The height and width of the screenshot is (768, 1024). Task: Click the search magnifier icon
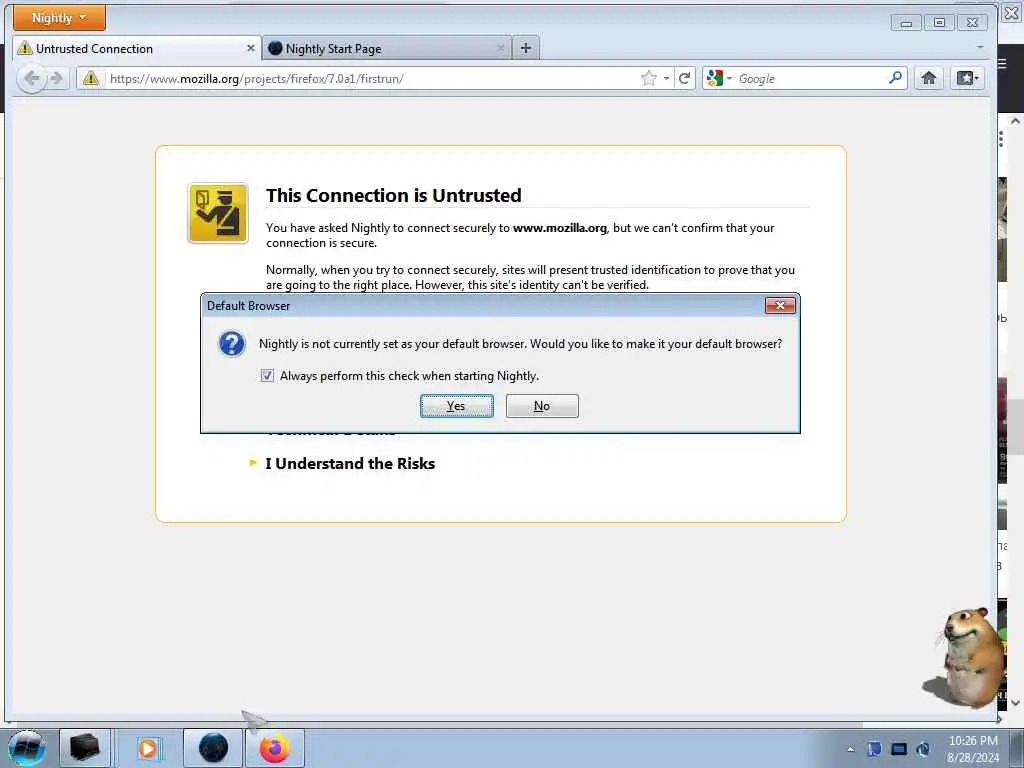point(895,78)
